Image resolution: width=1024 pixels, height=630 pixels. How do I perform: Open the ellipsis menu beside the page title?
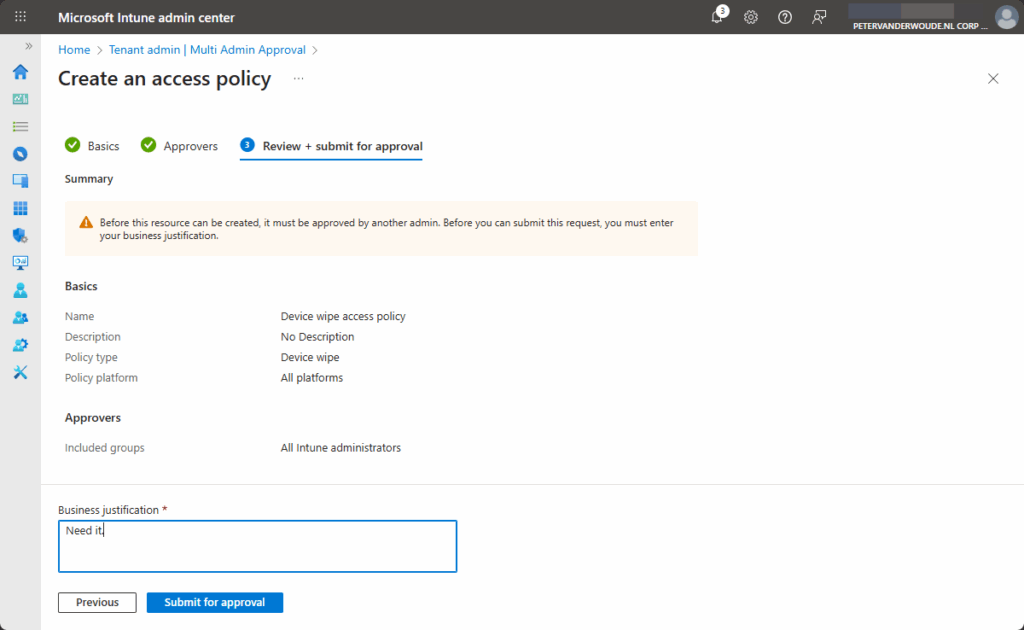coord(298,78)
